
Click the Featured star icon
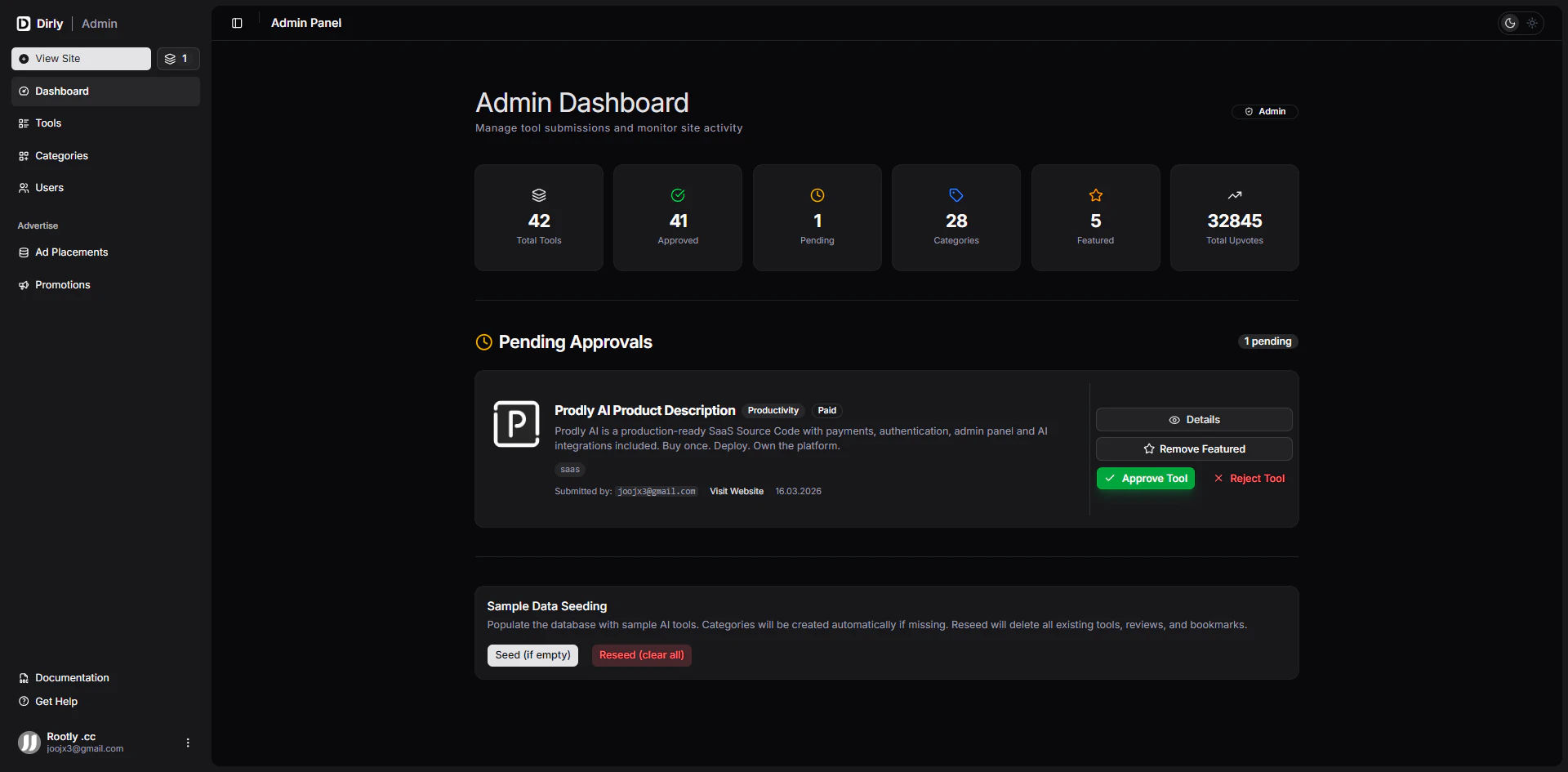point(1096,195)
